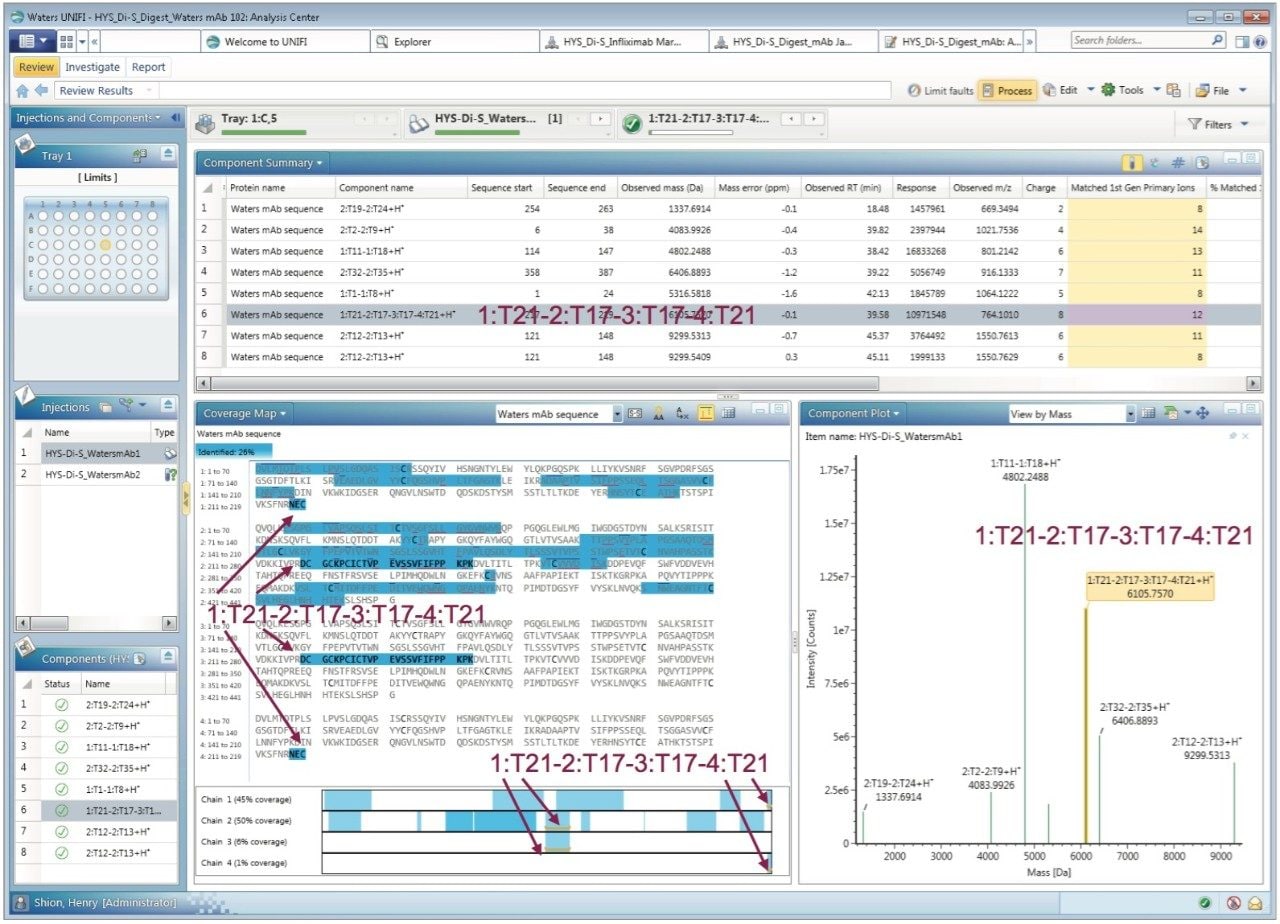Switch to the Investigate tab
The width and height of the screenshot is (1280, 924).
(92, 67)
